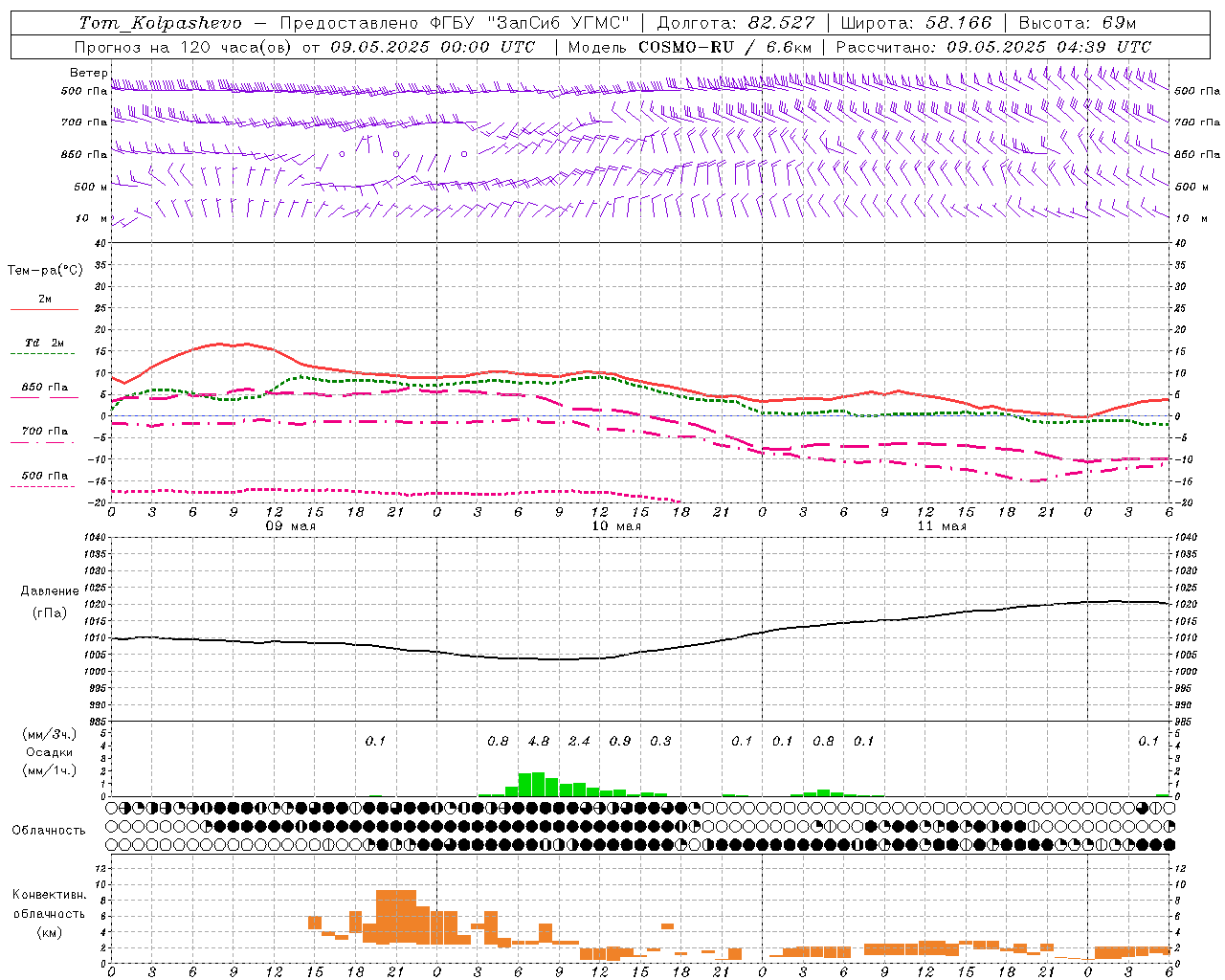This screenshot has width=1225, height=980.
Task: Click the longitude value 82.527
Action: pyautogui.click(x=782, y=23)
